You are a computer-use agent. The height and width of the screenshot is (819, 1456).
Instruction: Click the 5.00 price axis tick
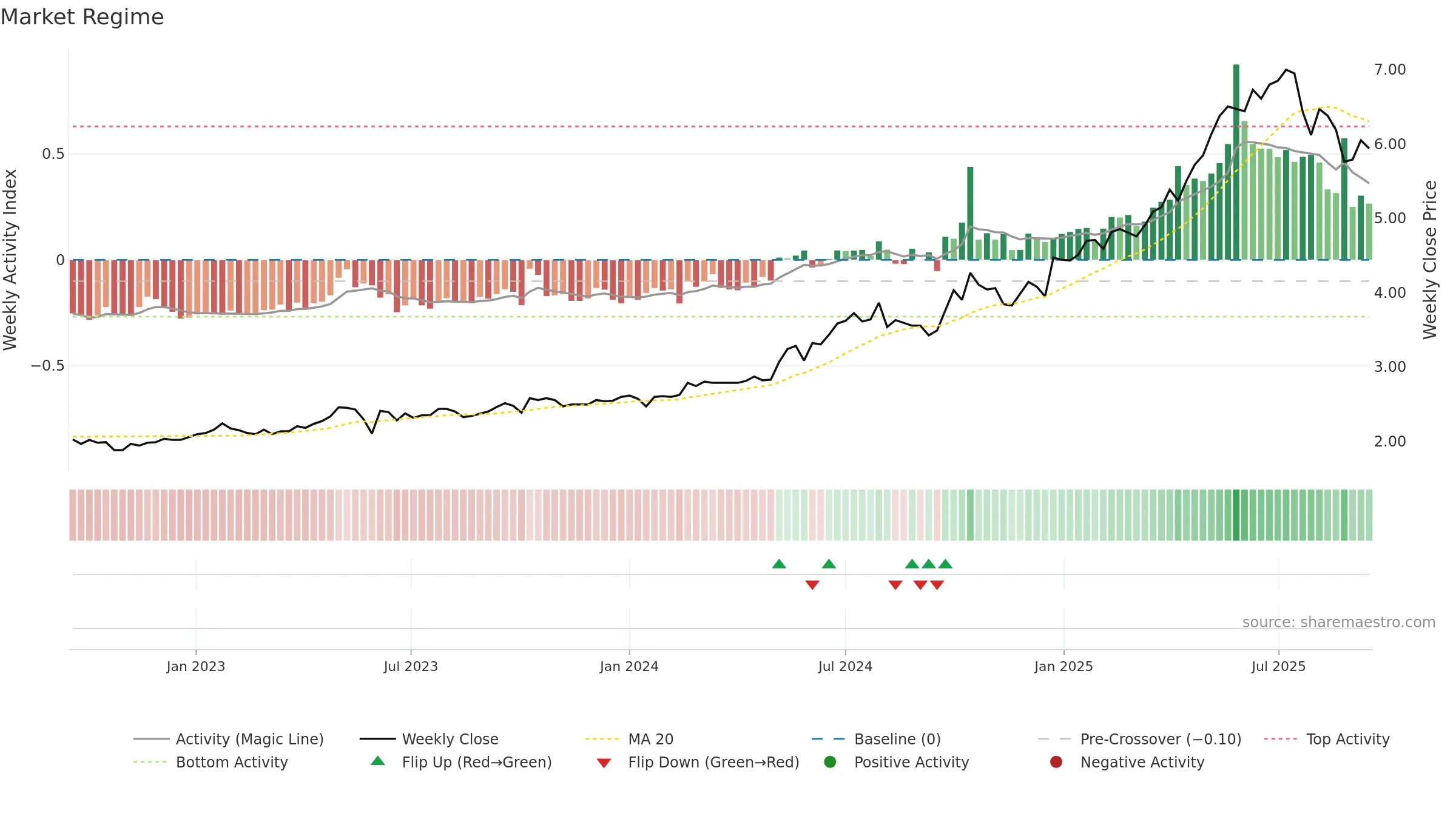[1390, 218]
